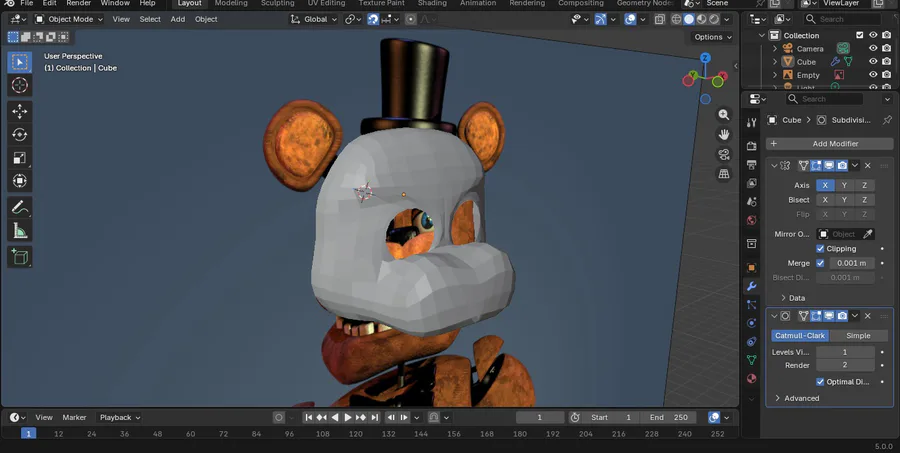
Task: Click the Add Modifier button
Action: (x=829, y=144)
